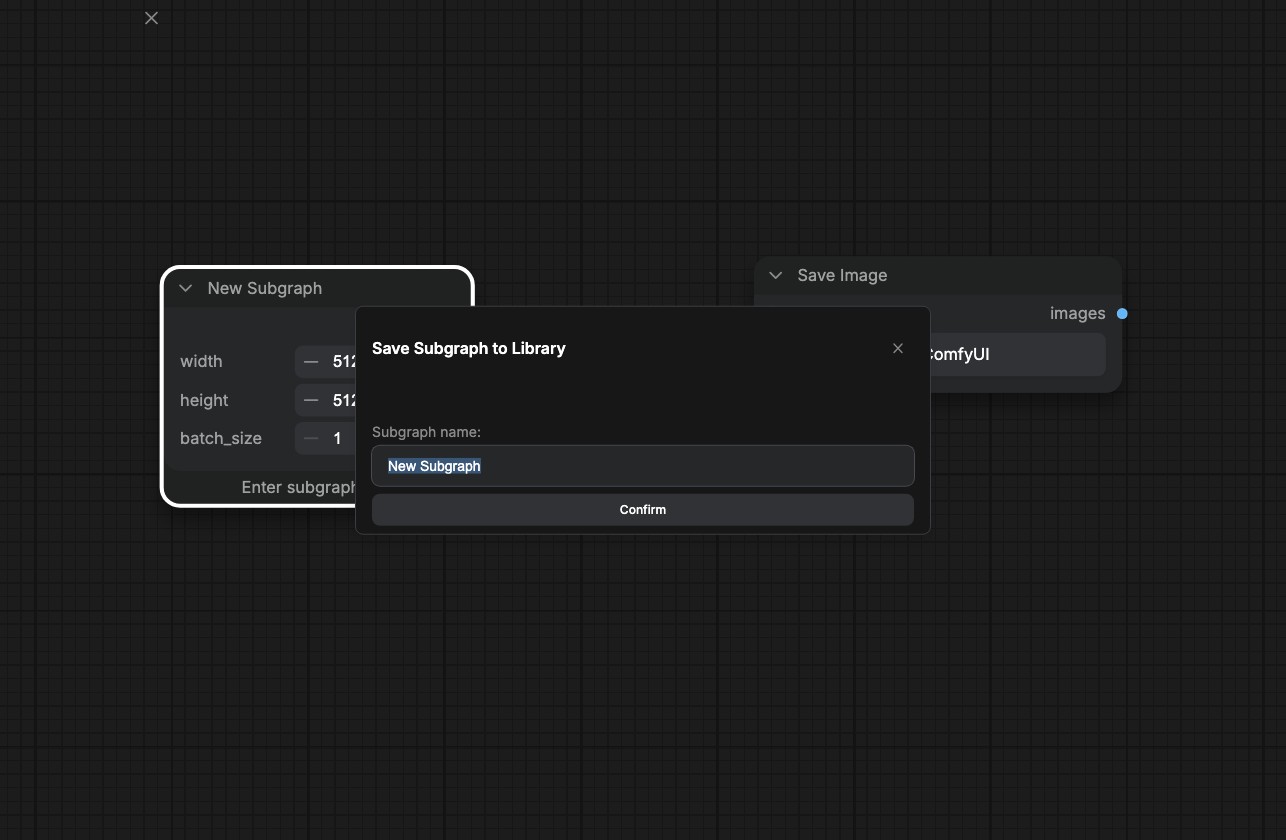The image size is (1286, 840).
Task: Click the X icon at the top left of the canvas
Action: (151, 18)
